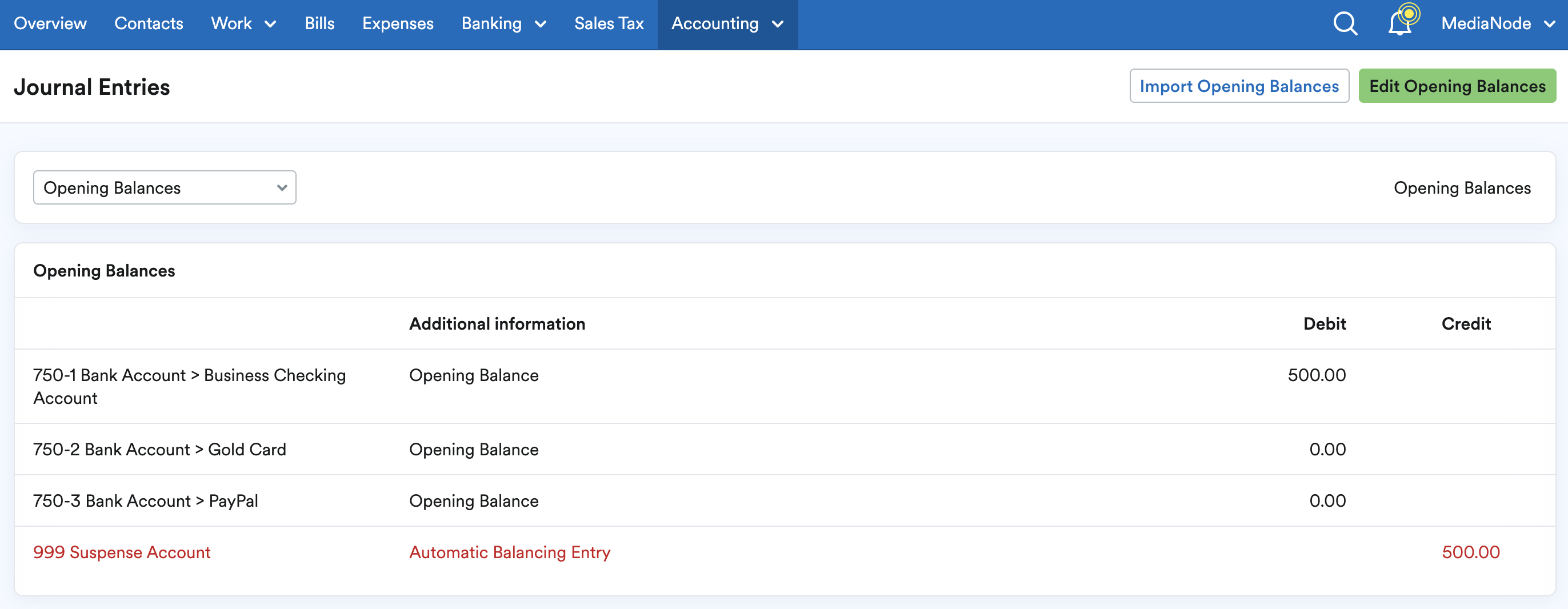Click the Opening Balances table title

pos(104,271)
